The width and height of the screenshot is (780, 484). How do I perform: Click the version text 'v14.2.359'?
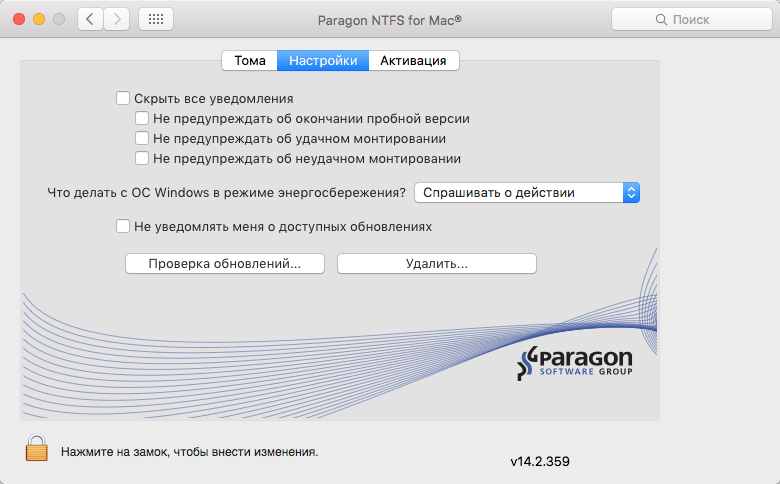tap(540, 462)
